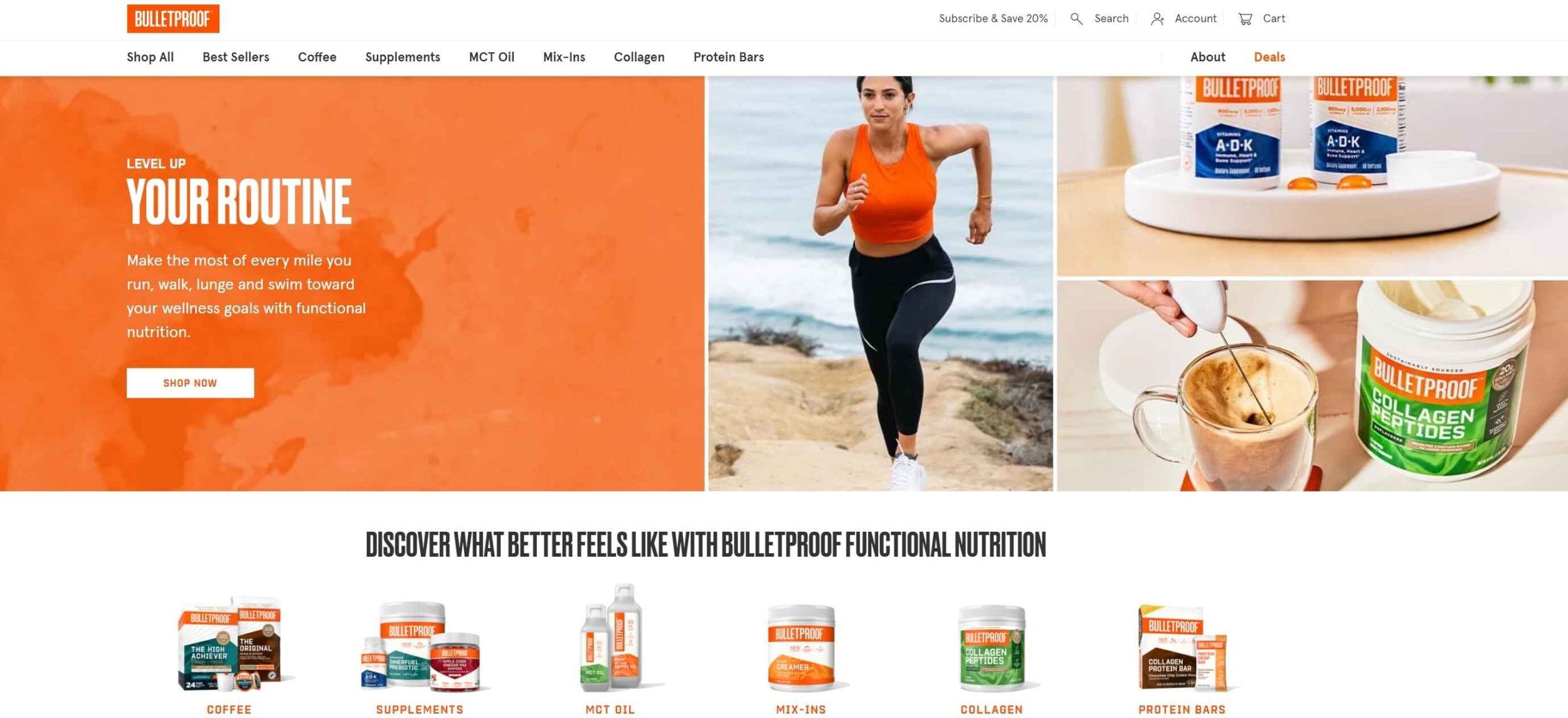Open the Supplements navigation menu
This screenshot has width=1568, height=718.
[x=403, y=58]
